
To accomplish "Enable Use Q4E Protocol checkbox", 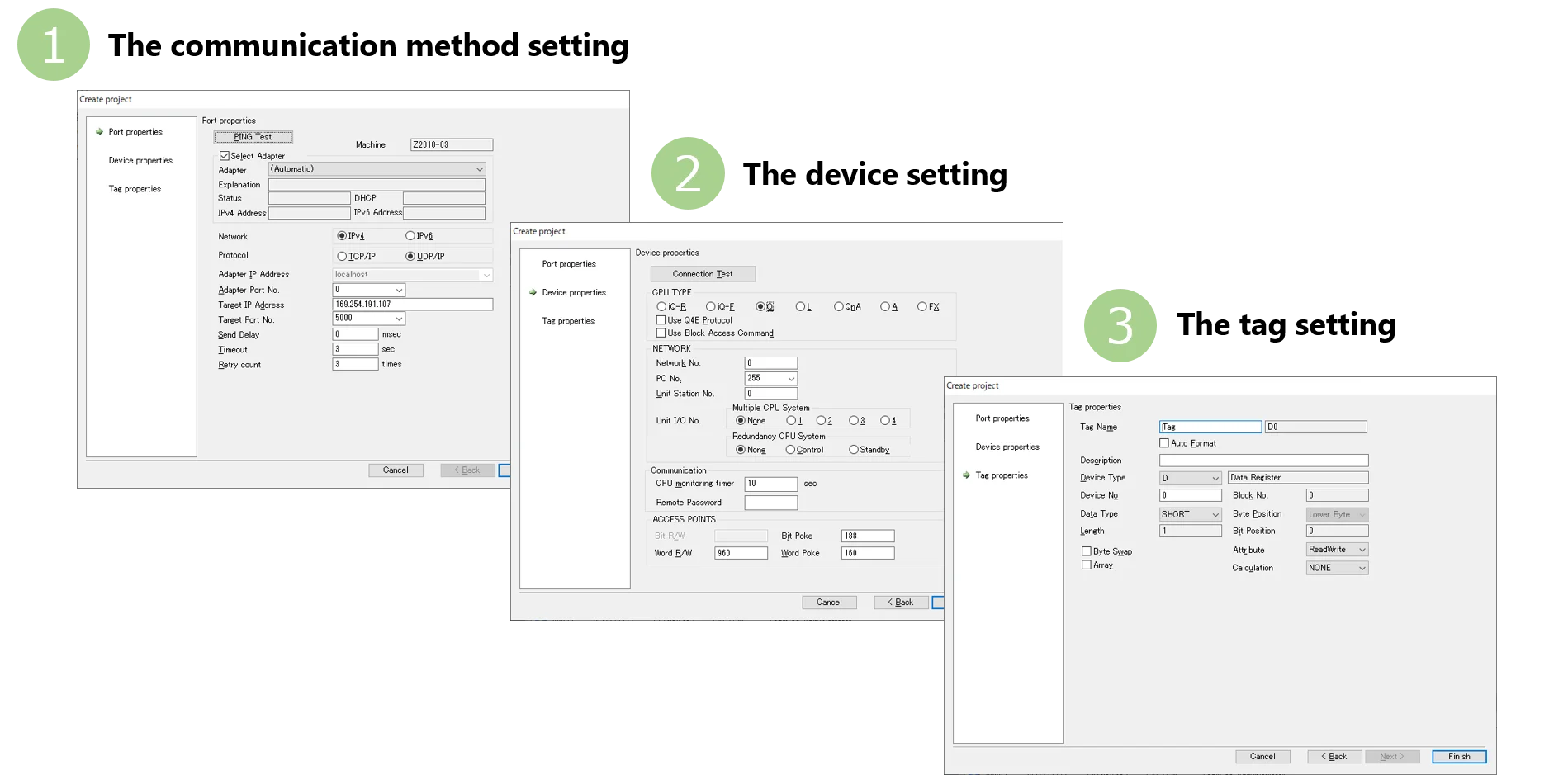I will point(661,320).
